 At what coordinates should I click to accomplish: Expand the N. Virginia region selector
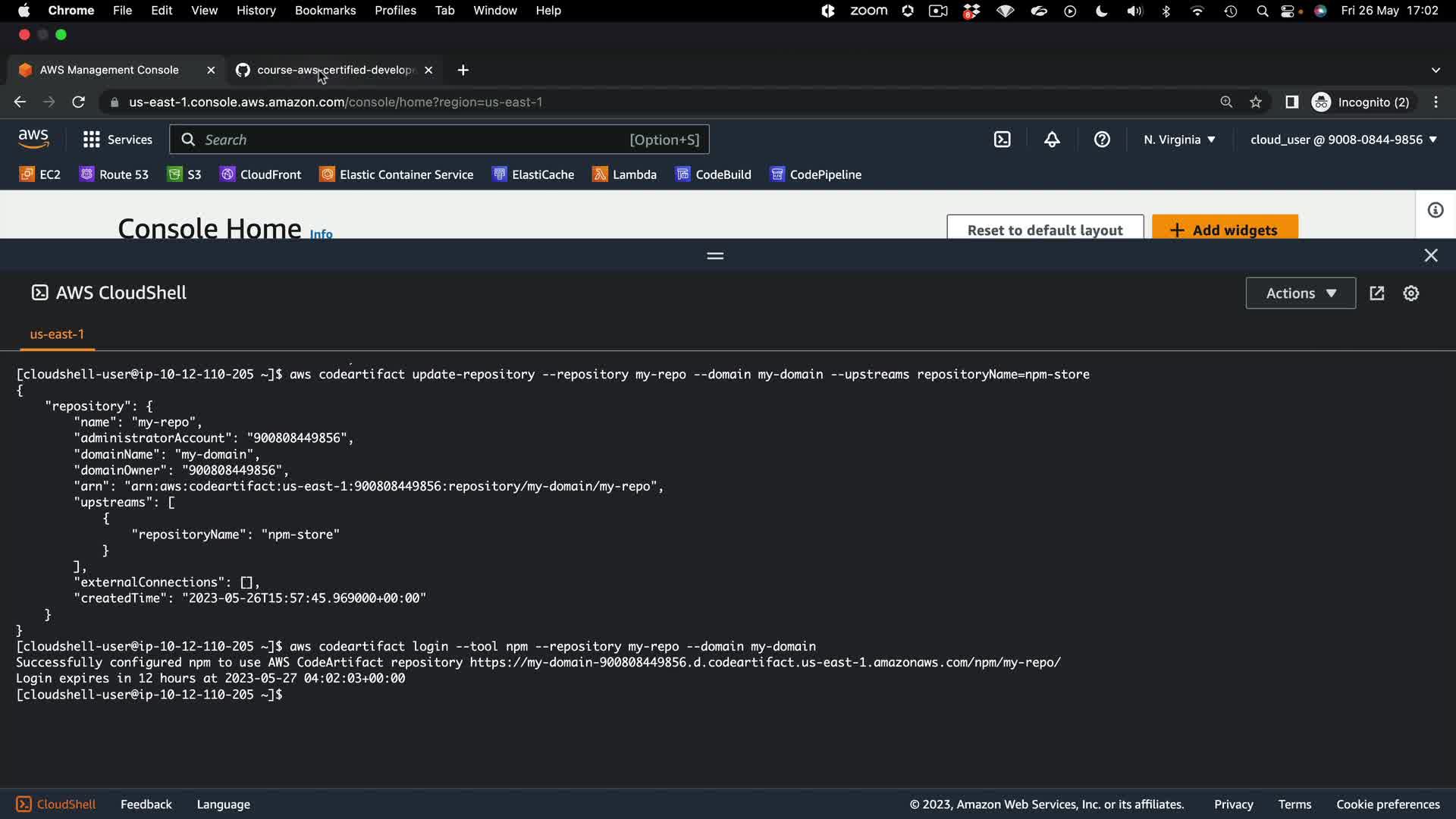[1179, 140]
